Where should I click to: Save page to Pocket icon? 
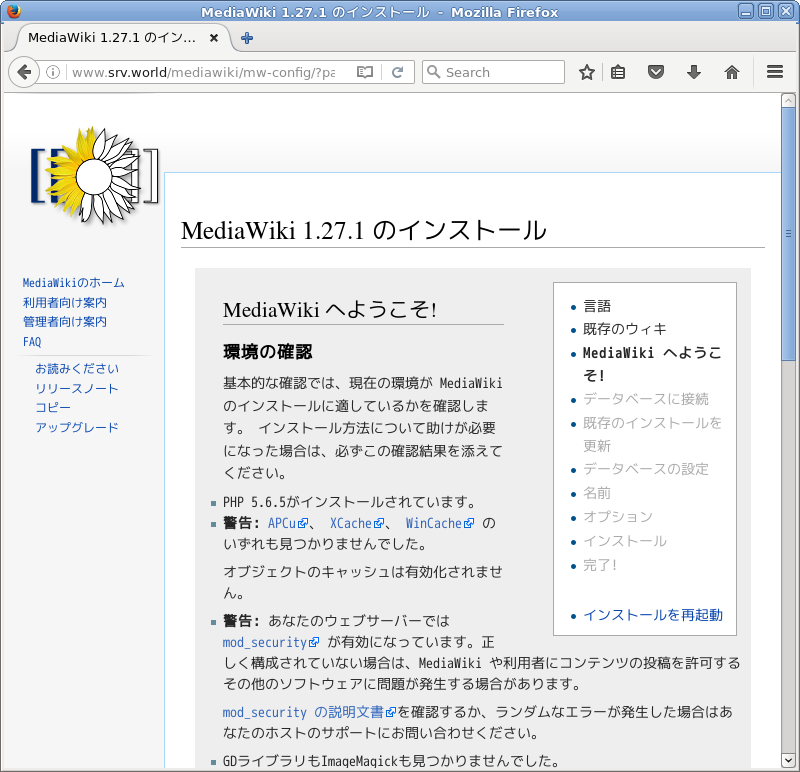[656, 72]
